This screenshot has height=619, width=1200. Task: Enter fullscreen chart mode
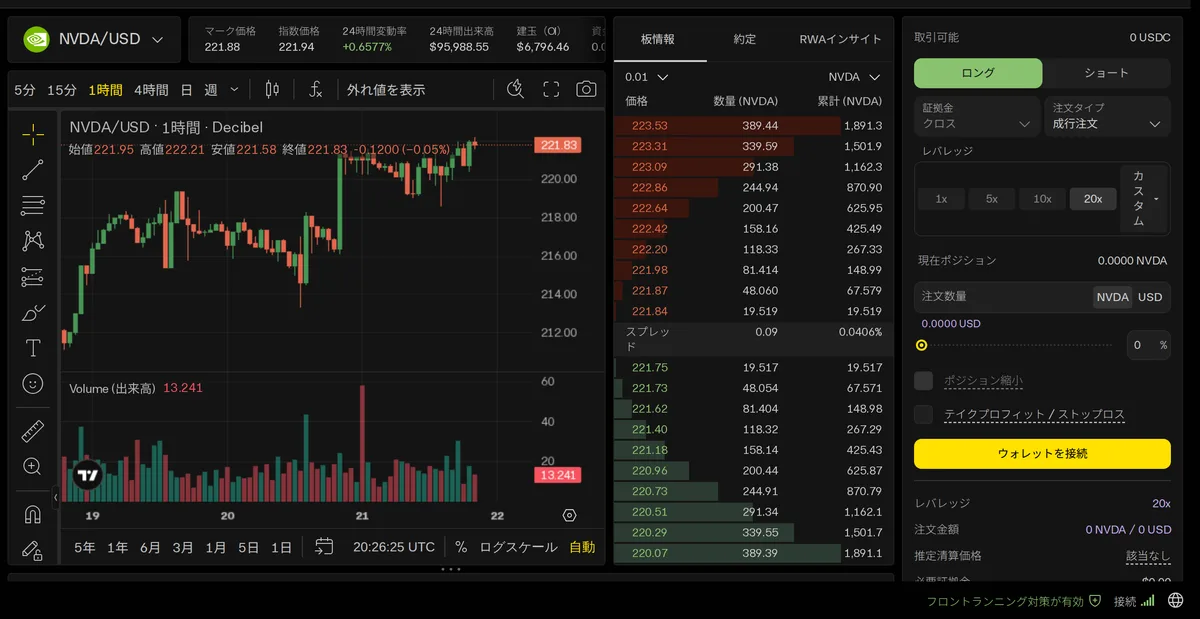coord(551,89)
